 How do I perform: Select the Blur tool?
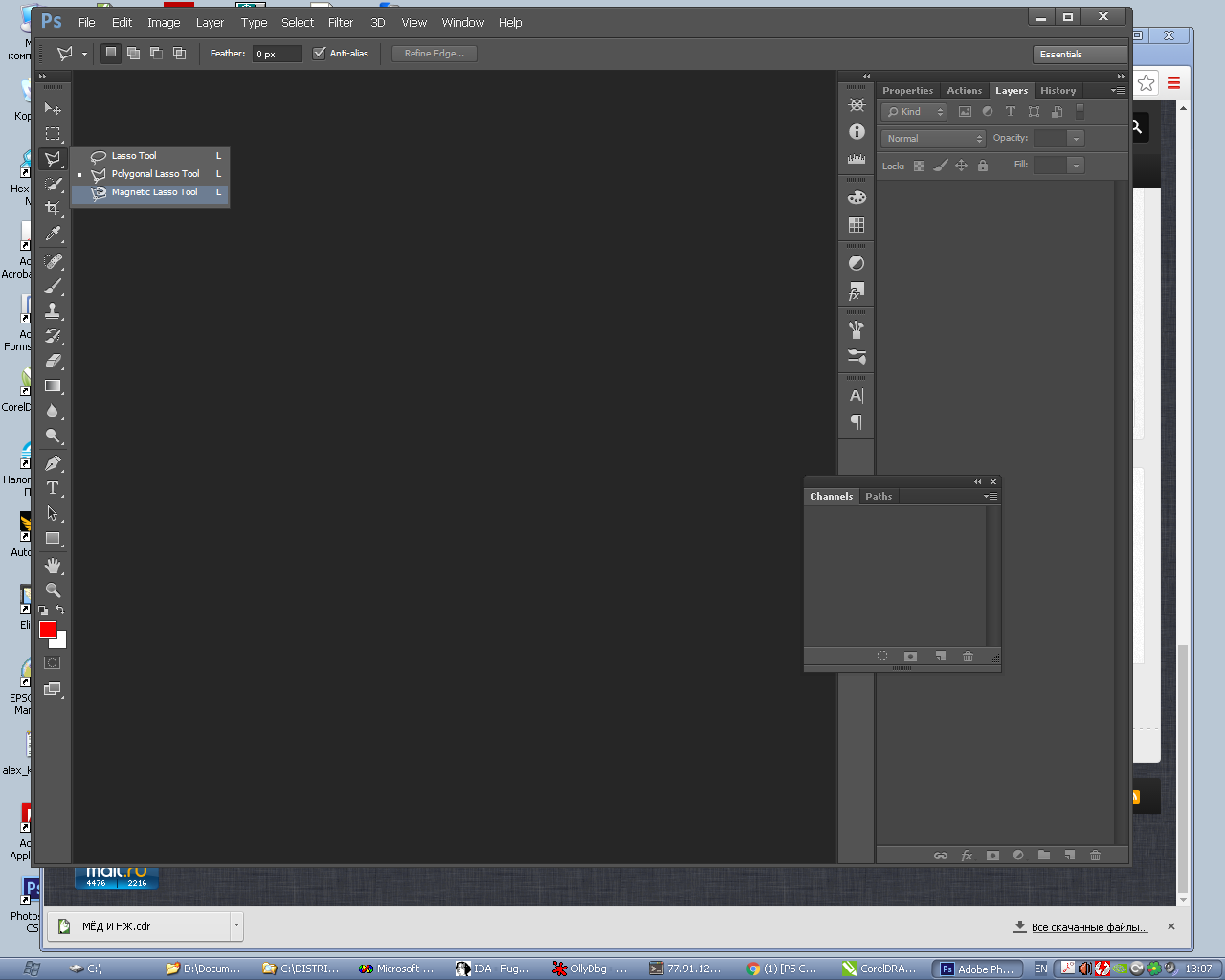pyautogui.click(x=53, y=411)
